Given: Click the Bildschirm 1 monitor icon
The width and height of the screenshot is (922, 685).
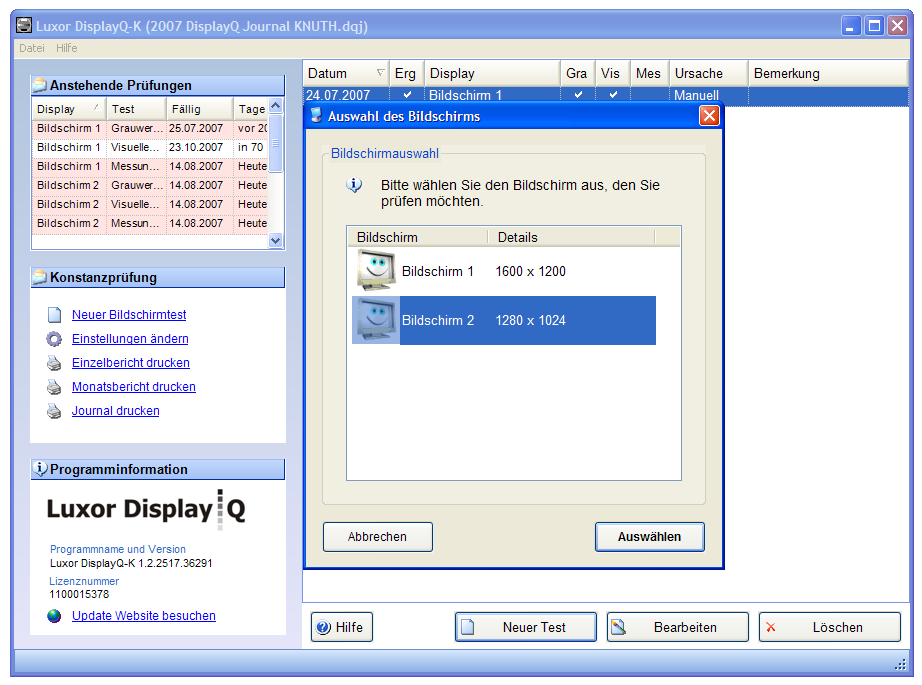Looking at the screenshot, I should [x=376, y=270].
